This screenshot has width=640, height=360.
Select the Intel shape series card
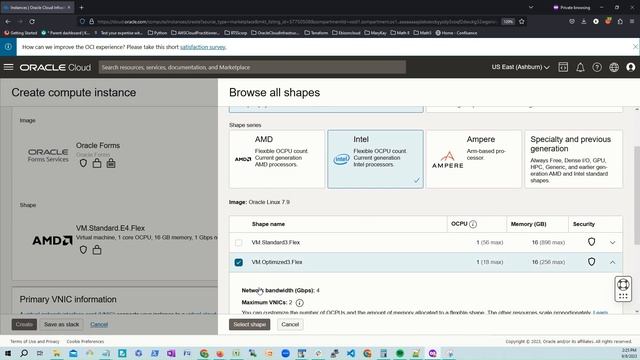(x=375, y=159)
